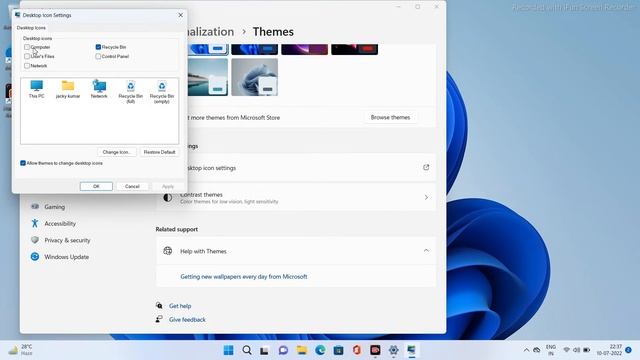Open Office app from taskbar
640x360 pixels.
click(357, 350)
